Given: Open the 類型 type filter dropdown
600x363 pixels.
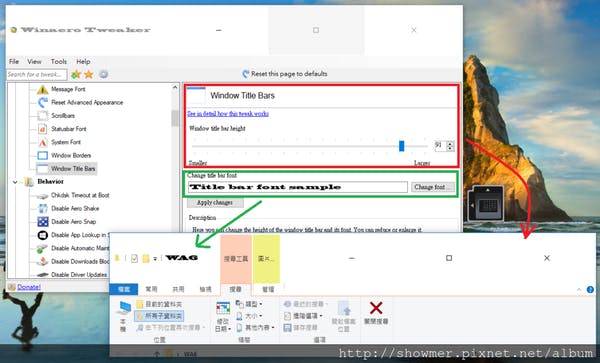Looking at the screenshot, I should coord(249,304).
